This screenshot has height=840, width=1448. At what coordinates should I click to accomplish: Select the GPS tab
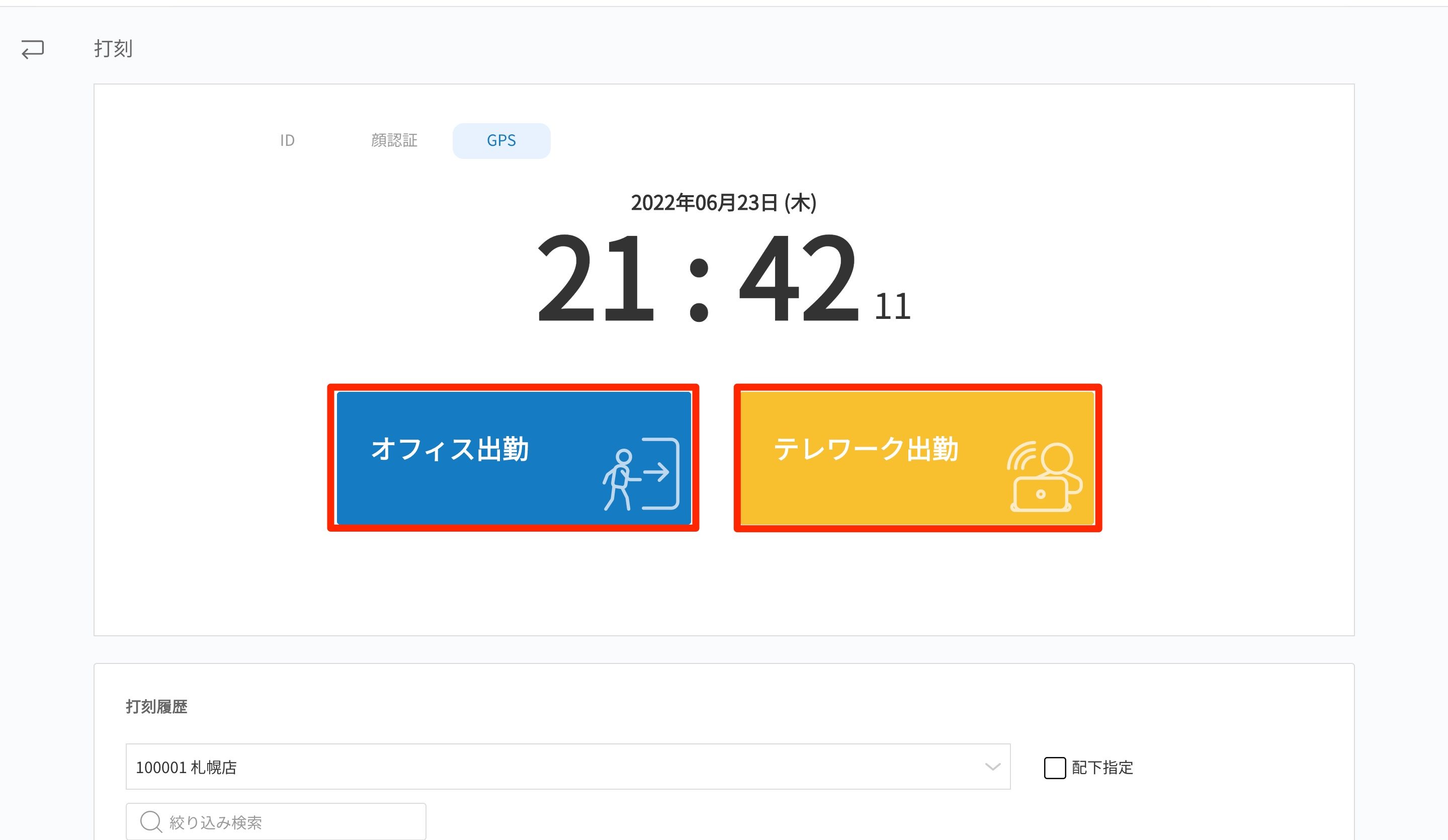501,141
